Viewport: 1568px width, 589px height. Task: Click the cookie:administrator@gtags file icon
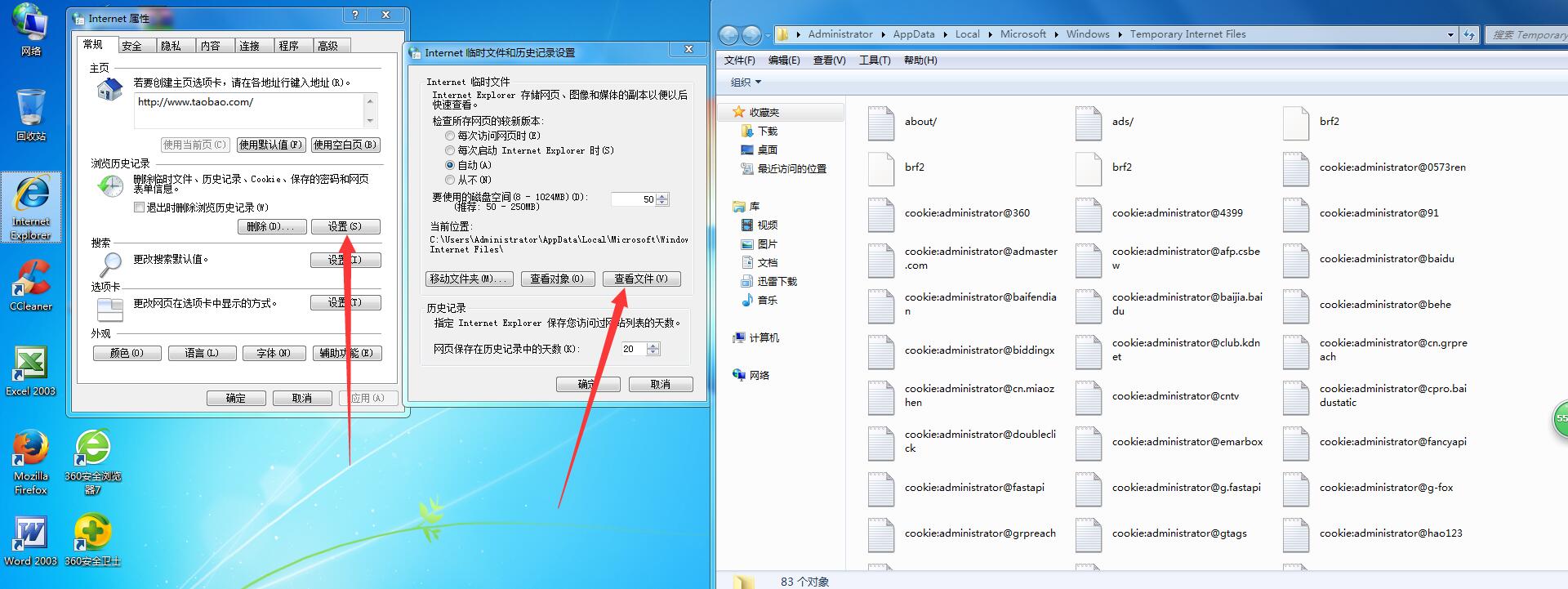[x=1089, y=534]
